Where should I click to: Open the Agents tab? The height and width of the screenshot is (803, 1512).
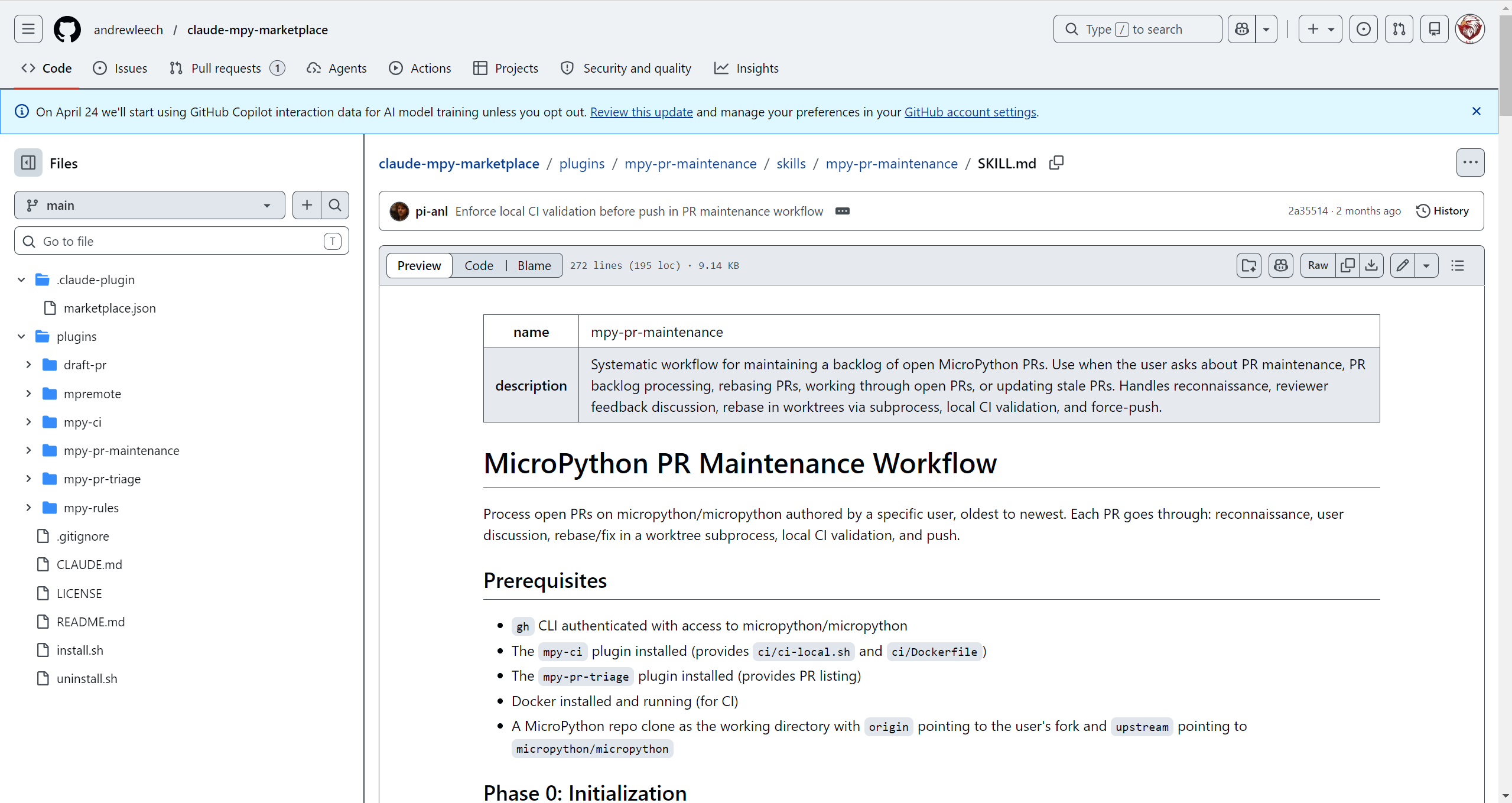click(337, 68)
